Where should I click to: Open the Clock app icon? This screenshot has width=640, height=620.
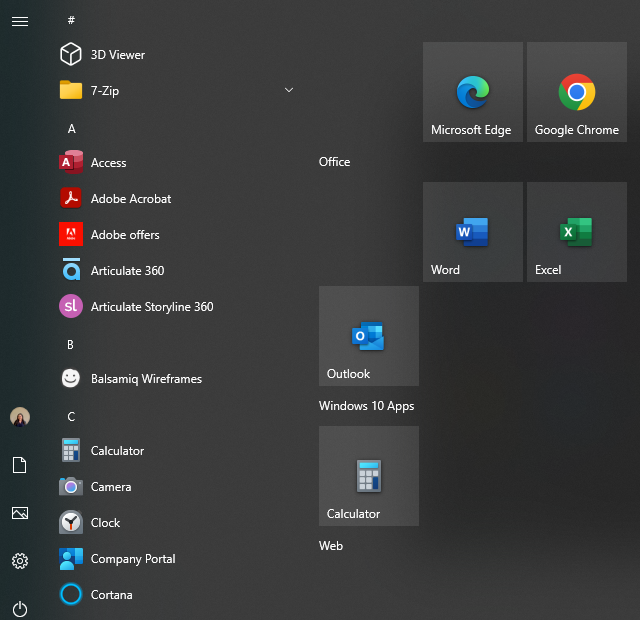71,522
